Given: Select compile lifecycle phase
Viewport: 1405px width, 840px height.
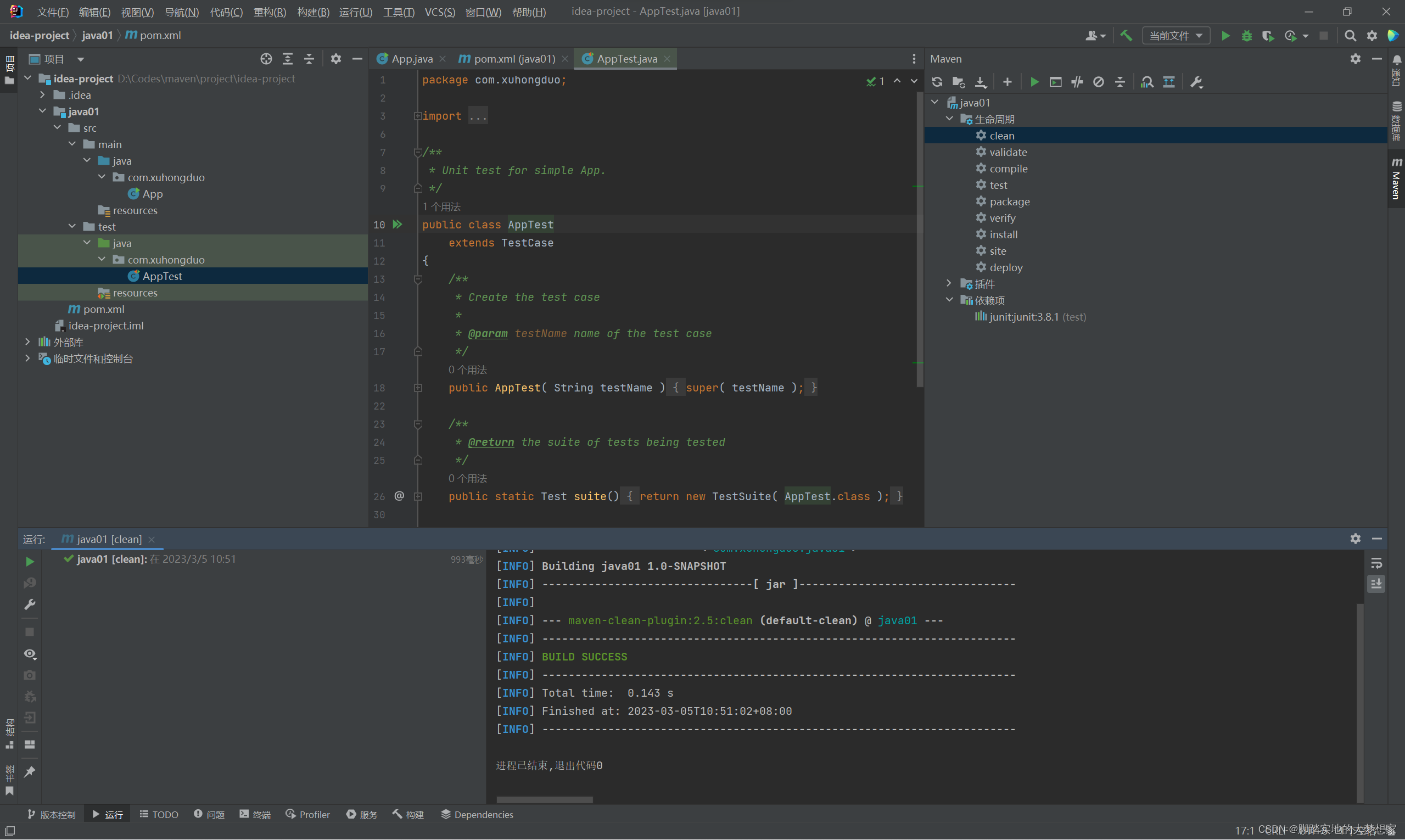Looking at the screenshot, I should [1008, 169].
